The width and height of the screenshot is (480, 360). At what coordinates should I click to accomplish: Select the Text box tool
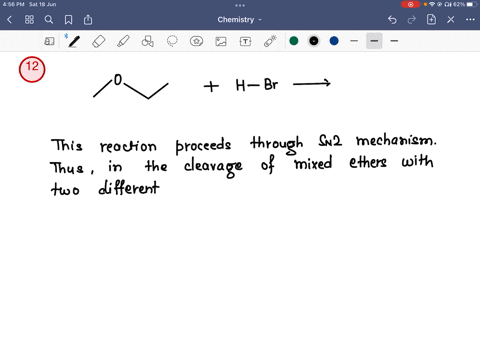(x=245, y=41)
